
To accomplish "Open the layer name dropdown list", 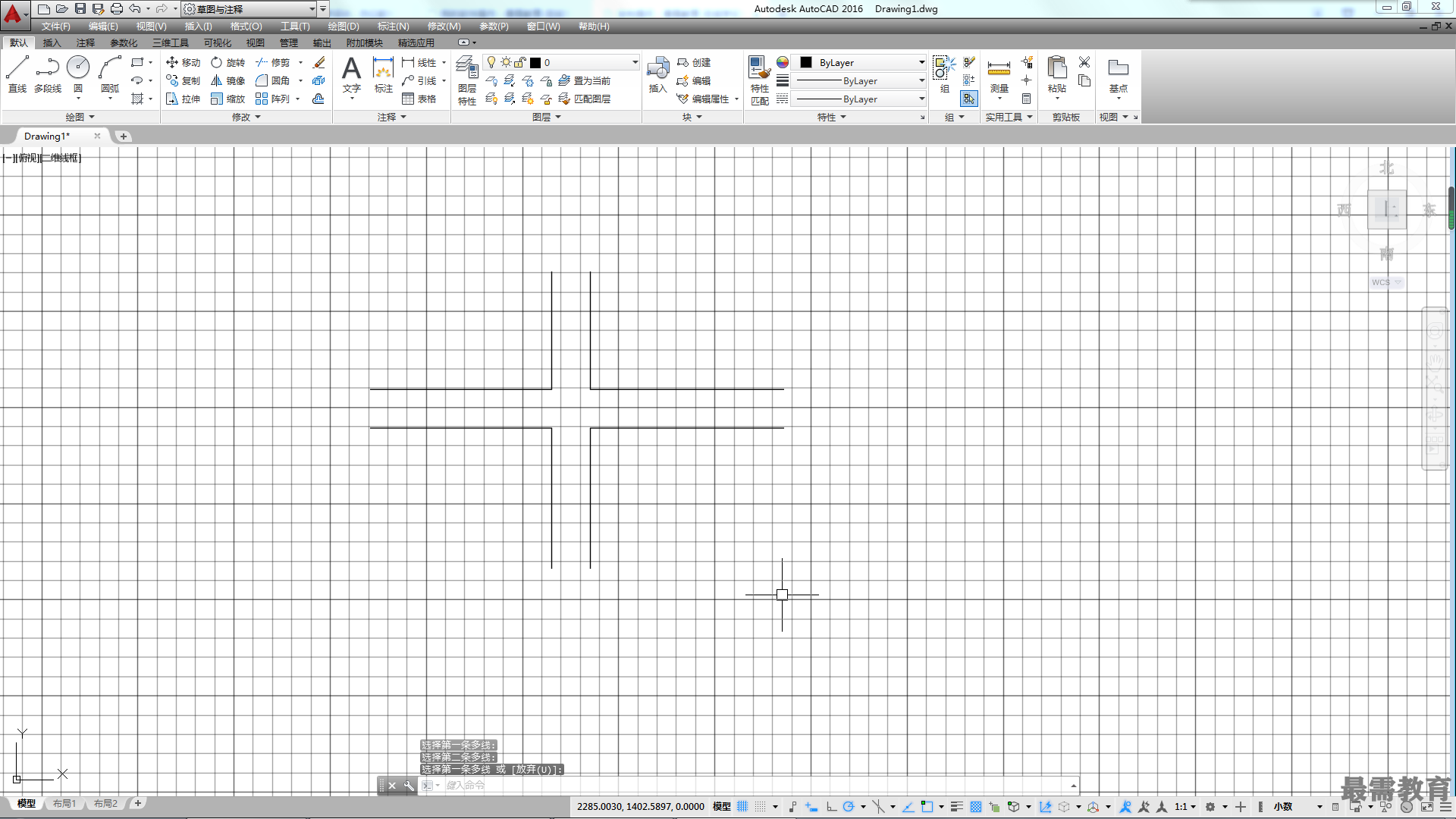I will point(562,62).
